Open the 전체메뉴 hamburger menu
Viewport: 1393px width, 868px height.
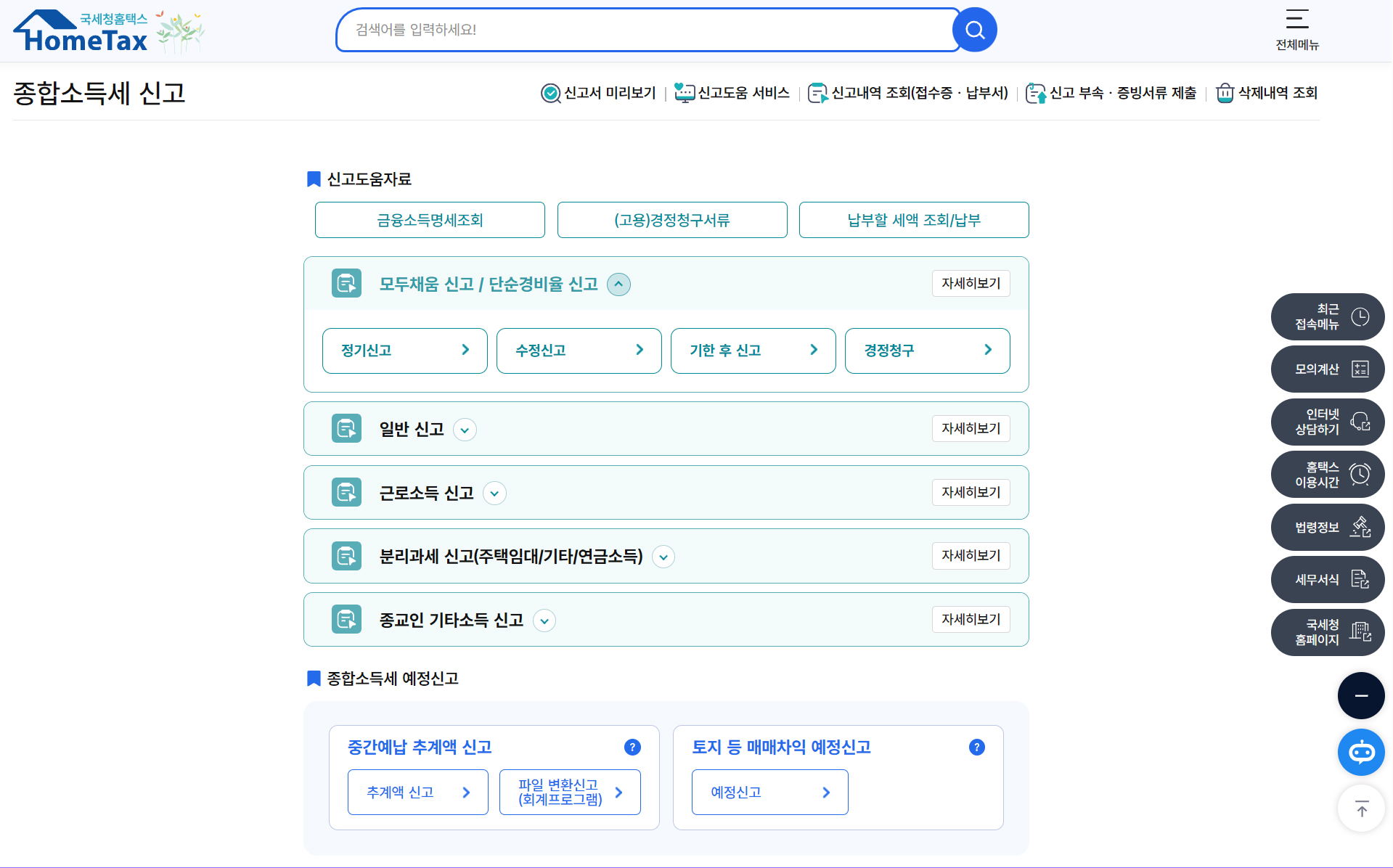(x=1297, y=22)
